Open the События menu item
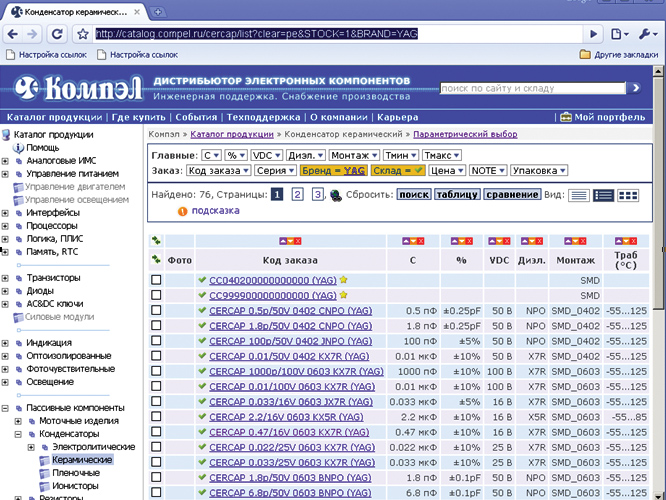The width and height of the screenshot is (666, 500). (196, 117)
